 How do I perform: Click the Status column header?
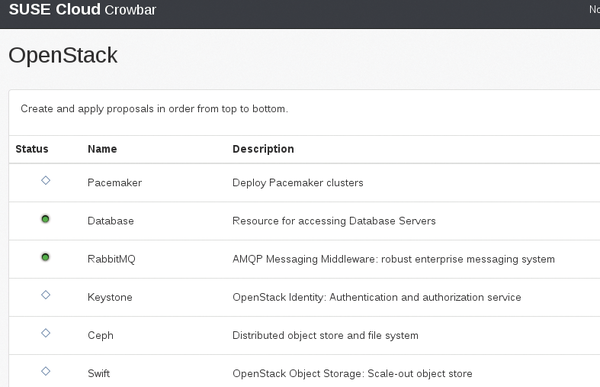32,149
